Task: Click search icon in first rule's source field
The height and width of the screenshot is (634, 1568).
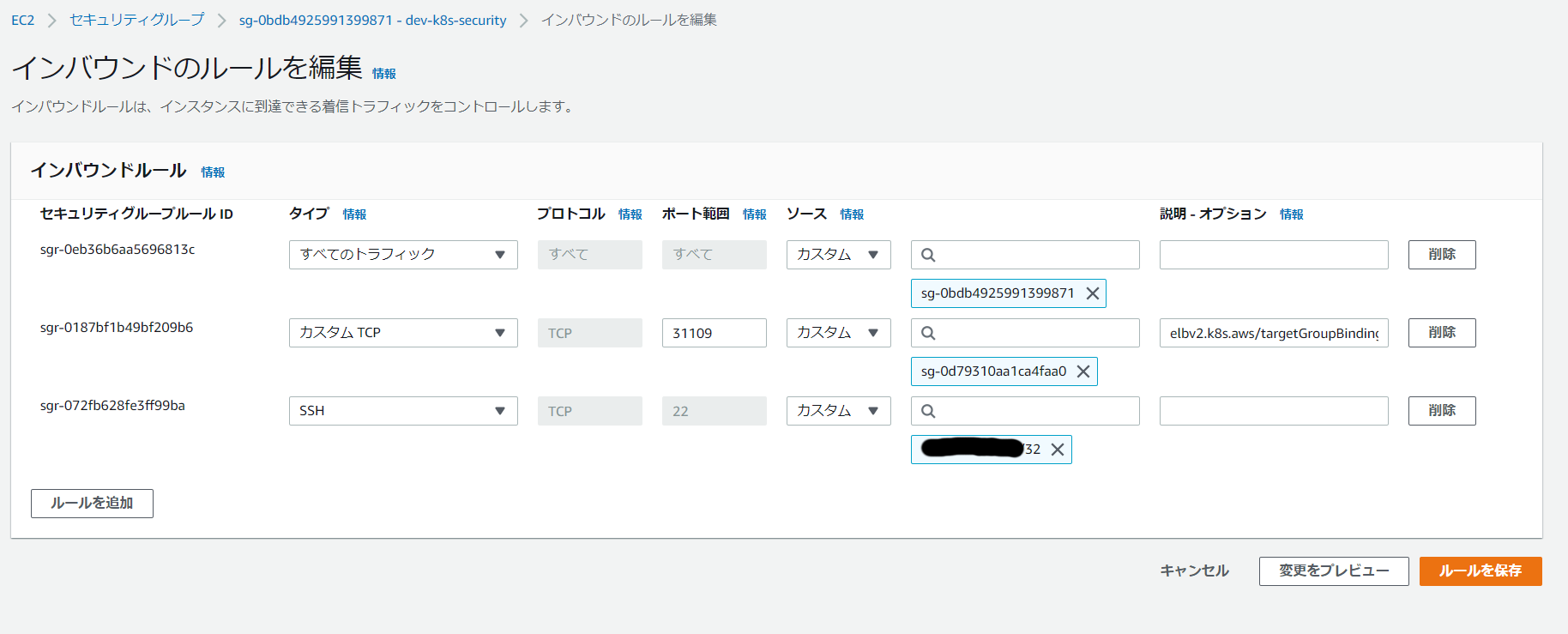Action: pos(928,255)
